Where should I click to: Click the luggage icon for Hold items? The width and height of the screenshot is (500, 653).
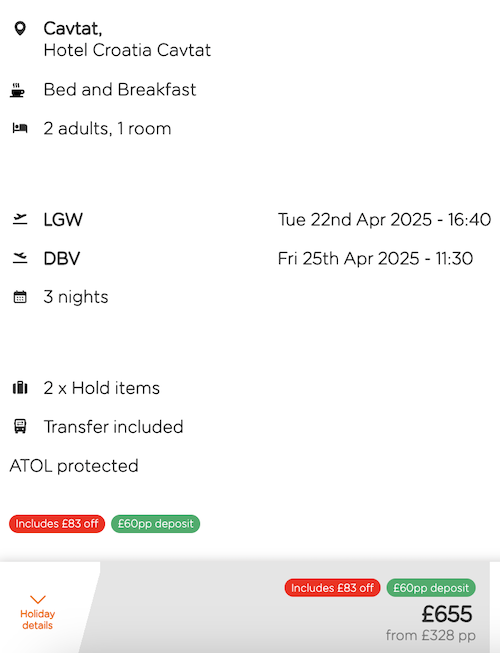[x=20, y=388]
